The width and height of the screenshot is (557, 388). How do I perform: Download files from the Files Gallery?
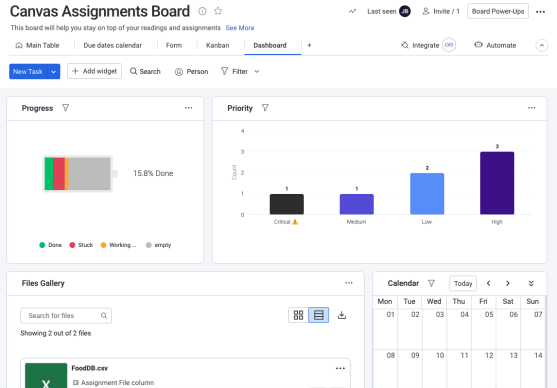point(342,315)
